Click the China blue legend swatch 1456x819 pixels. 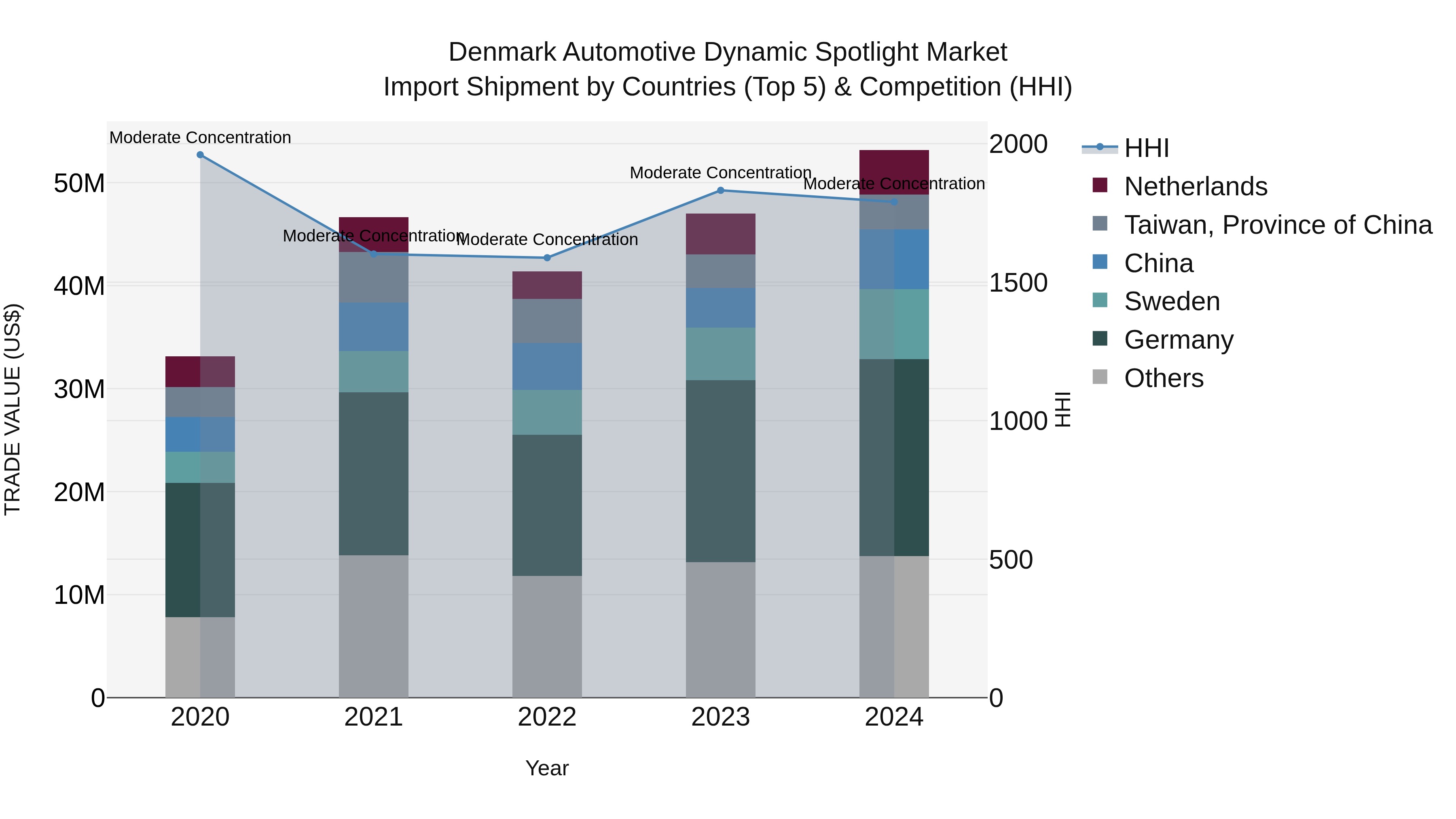[x=1100, y=262]
